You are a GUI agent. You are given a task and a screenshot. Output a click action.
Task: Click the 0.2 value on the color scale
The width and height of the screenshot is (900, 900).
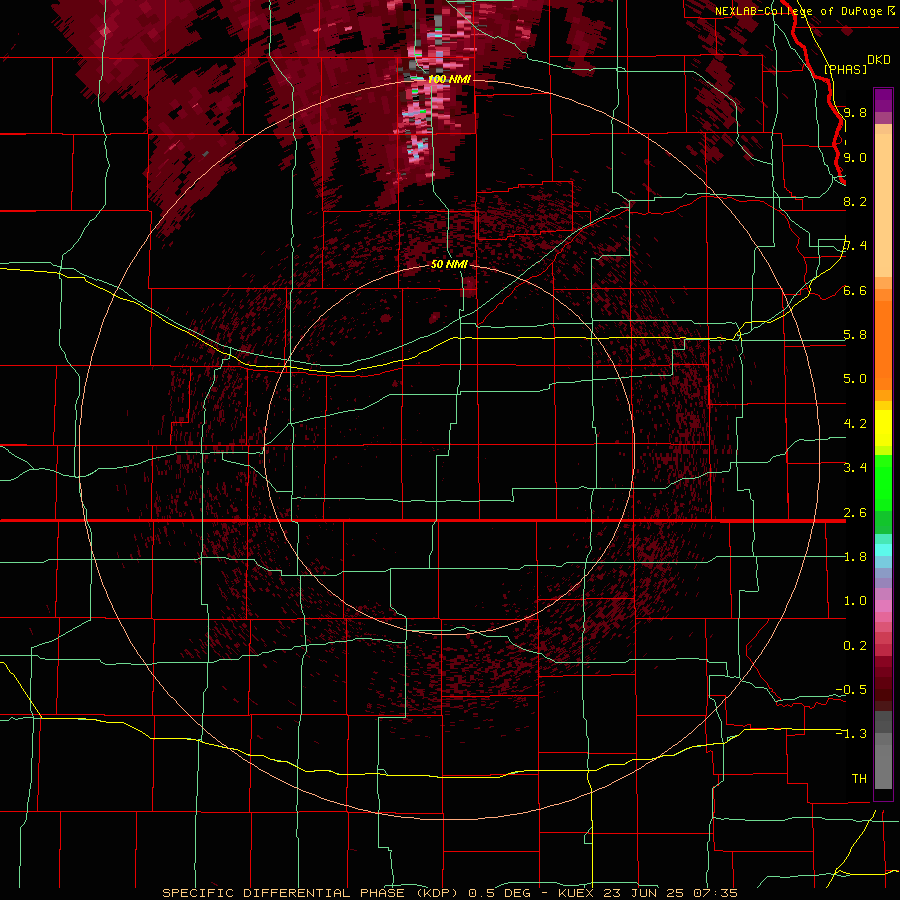point(855,646)
